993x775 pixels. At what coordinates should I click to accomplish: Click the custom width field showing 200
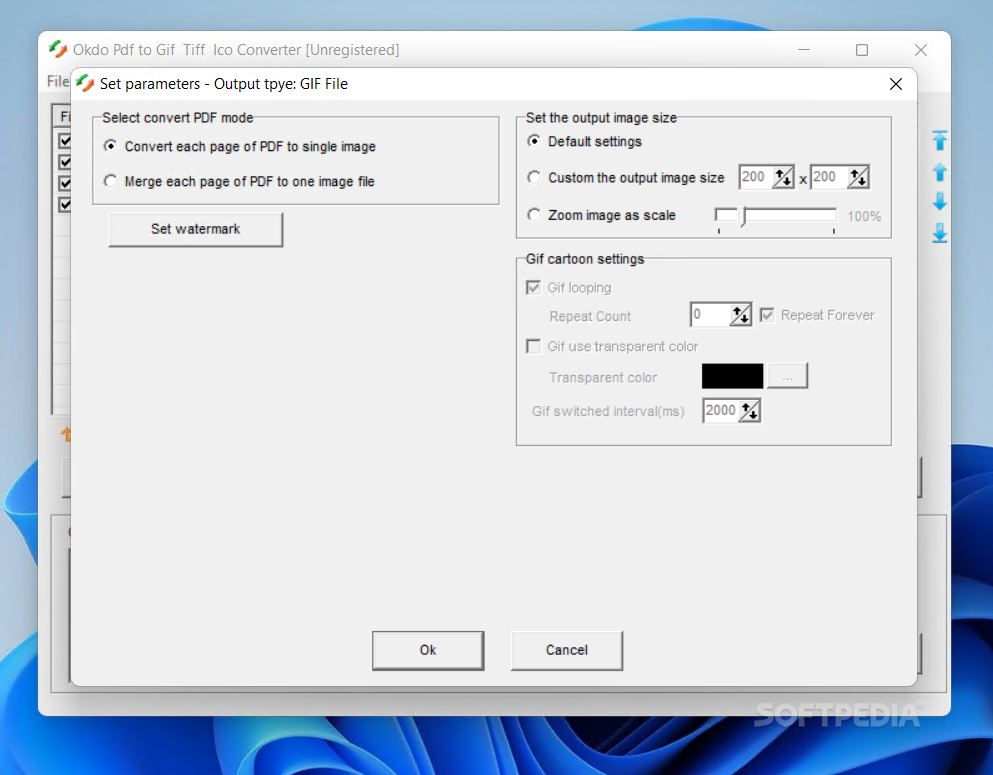[756, 177]
